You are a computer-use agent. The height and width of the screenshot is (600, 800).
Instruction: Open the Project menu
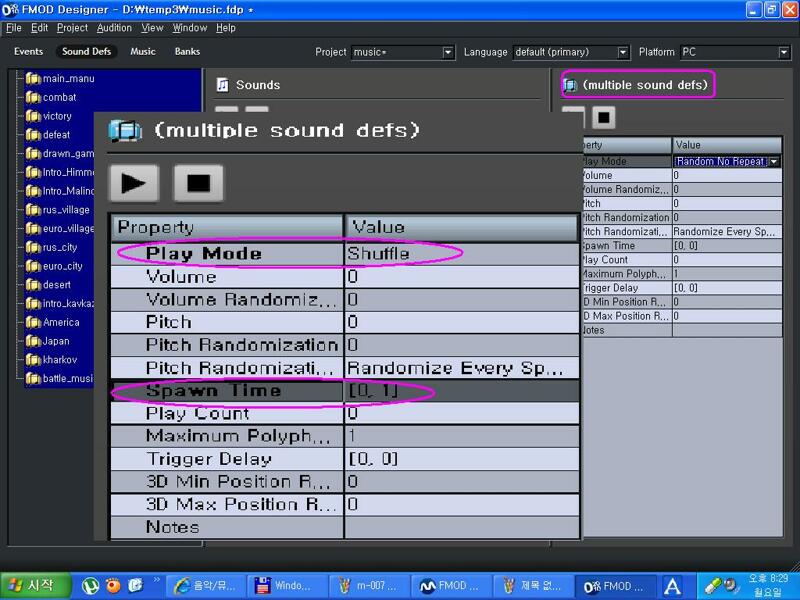[72, 28]
